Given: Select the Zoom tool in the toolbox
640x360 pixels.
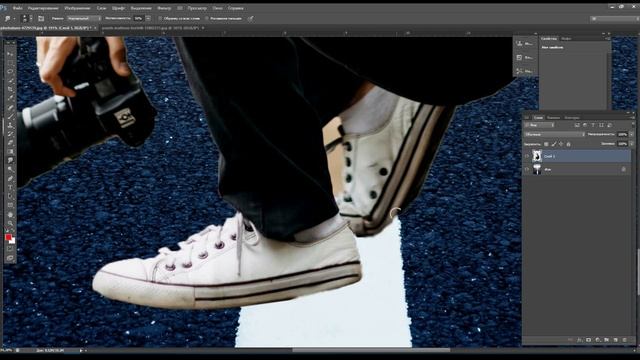Looking at the screenshot, I should coord(10,223).
